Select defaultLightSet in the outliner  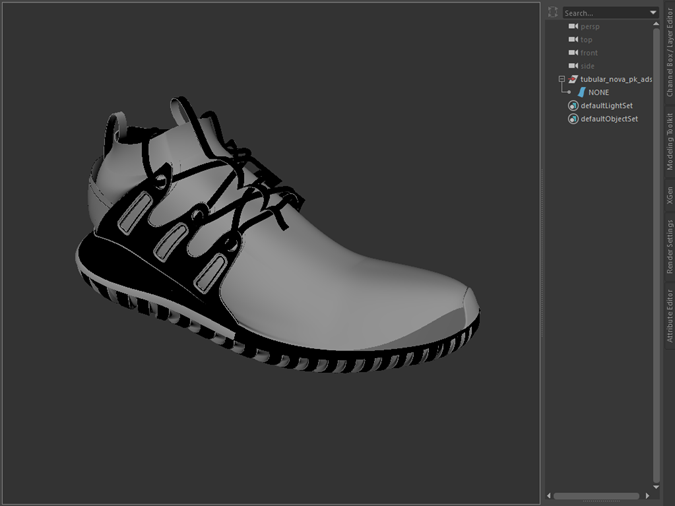(607, 106)
